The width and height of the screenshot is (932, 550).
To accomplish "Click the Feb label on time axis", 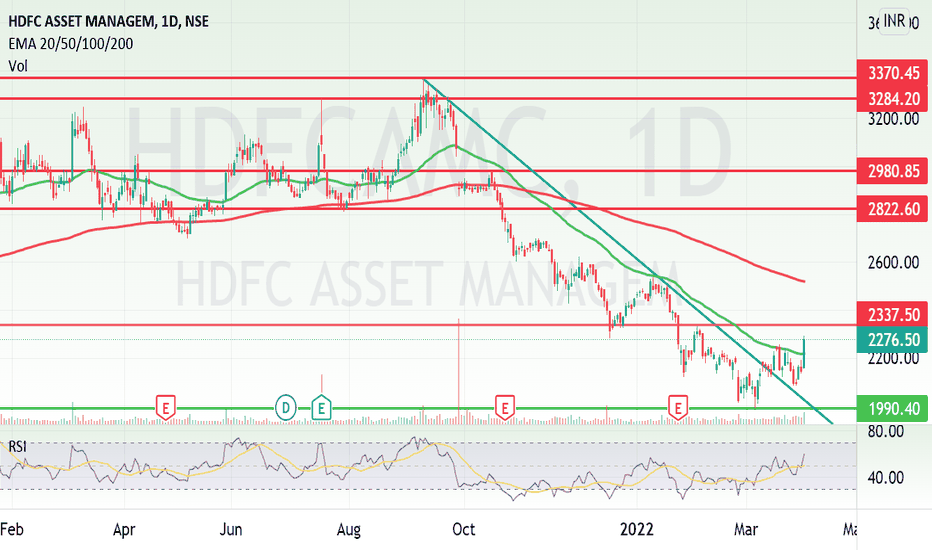I will click(x=12, y=529).
